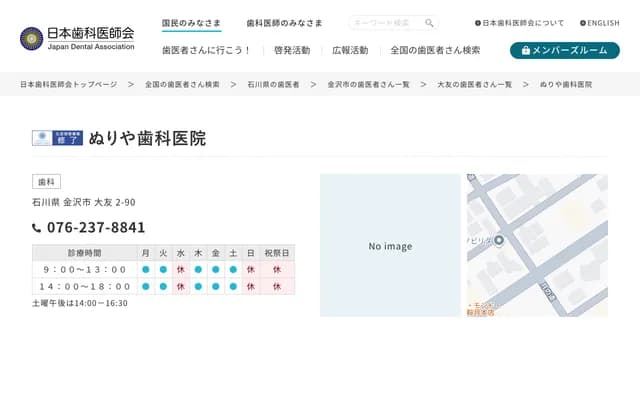Click the bag icon in メンバーズルーム button

(x=525, y=50)
